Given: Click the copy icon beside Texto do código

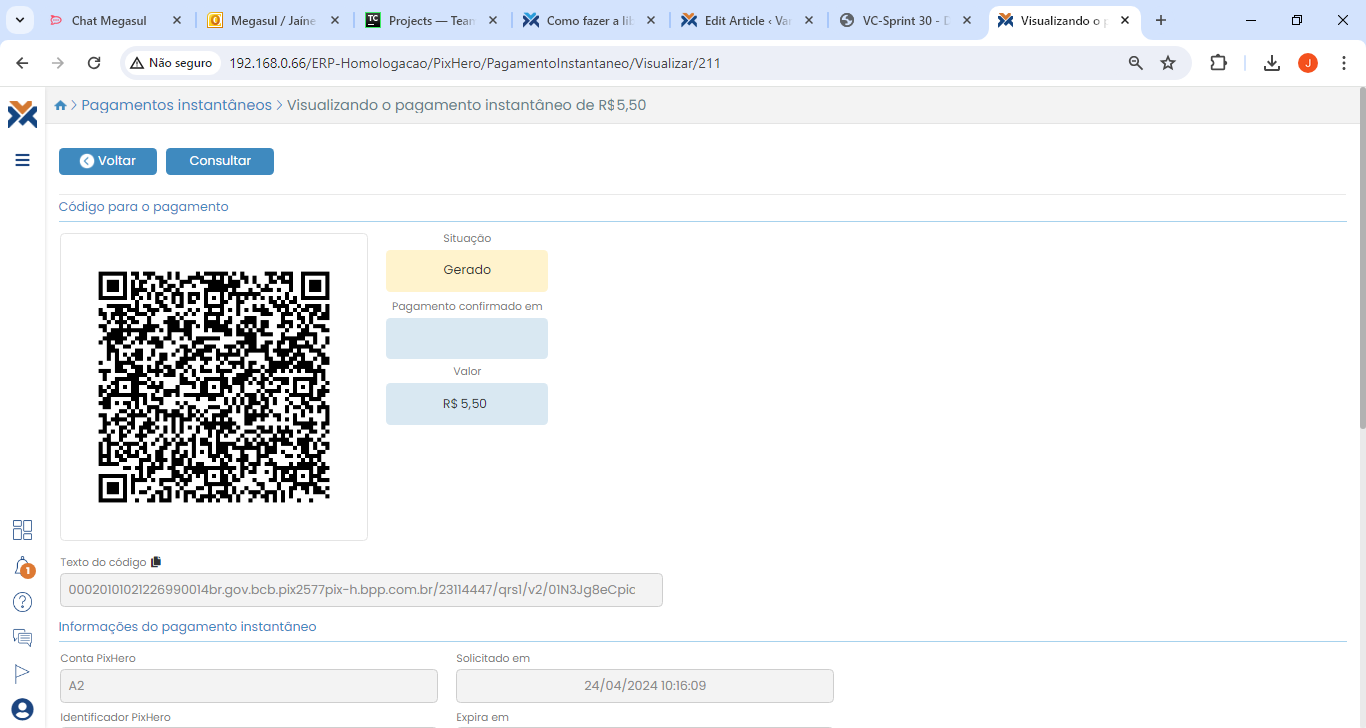Looking at the screenshot, I should pos(156,562).
